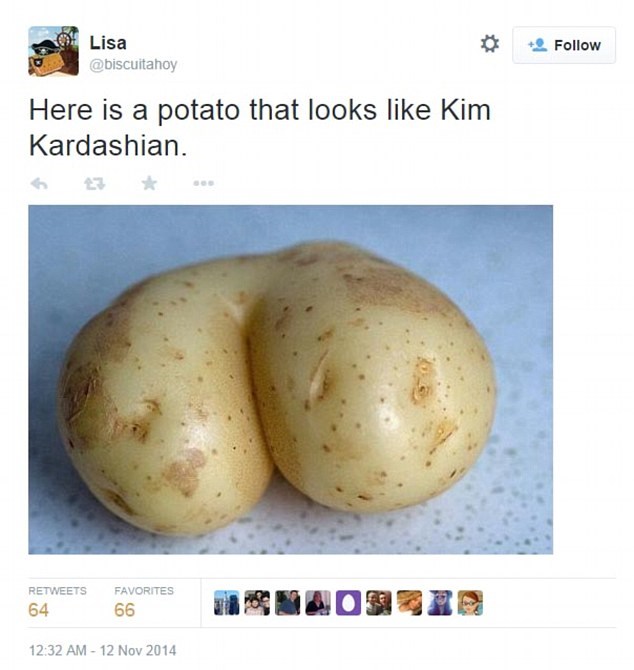Open the gear settings menu

[x=490, y=44]
